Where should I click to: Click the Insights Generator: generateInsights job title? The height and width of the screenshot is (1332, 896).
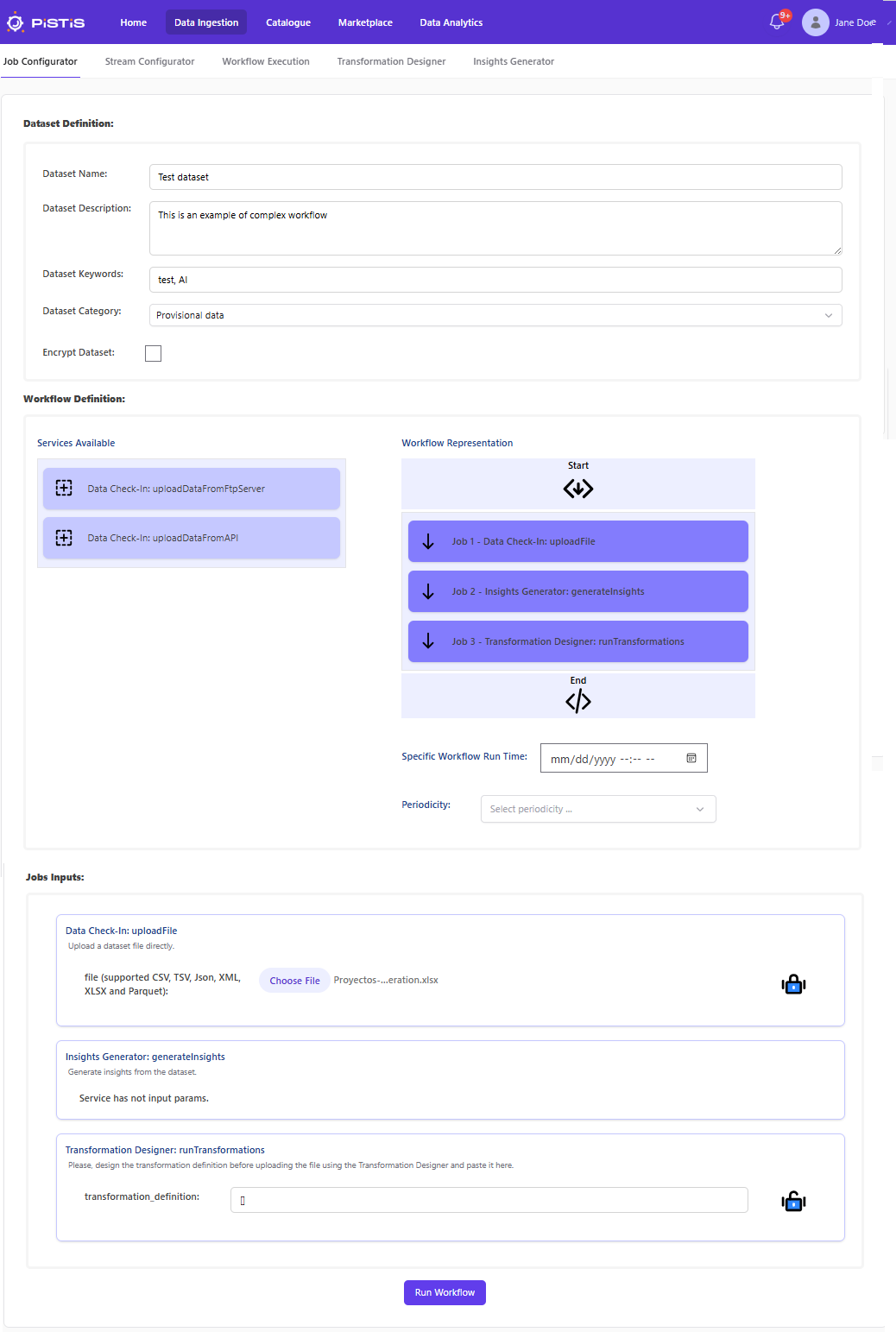coord(145,1057)
